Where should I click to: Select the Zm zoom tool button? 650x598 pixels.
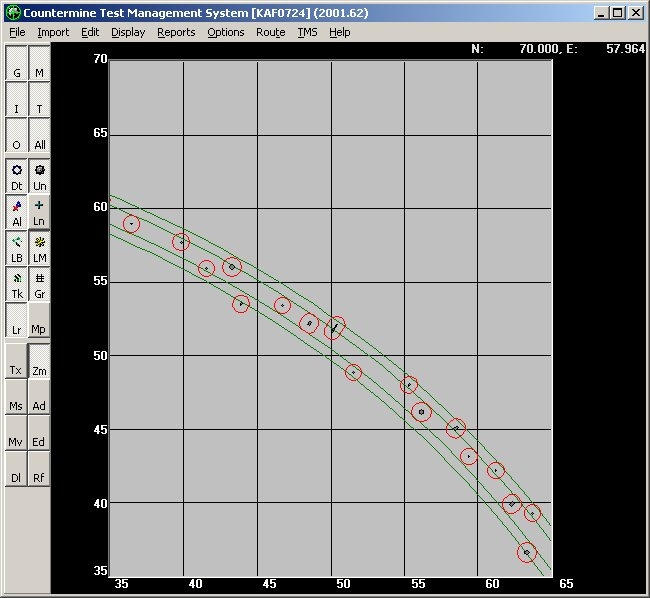pyautogui.click(x=39, y=361)
